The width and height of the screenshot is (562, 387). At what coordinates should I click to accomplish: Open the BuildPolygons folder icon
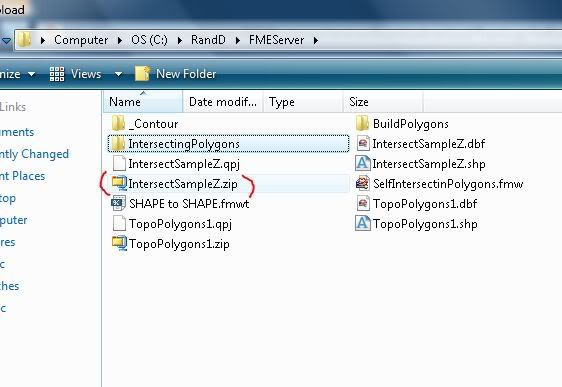click(x=362, y=123)
